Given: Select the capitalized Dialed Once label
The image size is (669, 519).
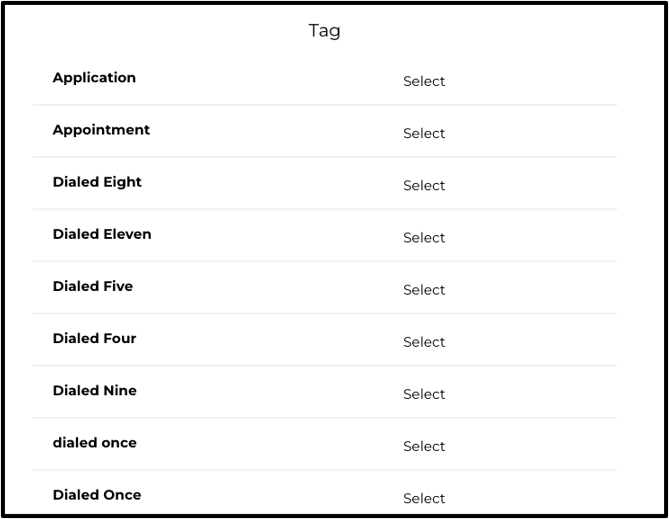Looking at the screenshot, I should click(x=97, y=495).
